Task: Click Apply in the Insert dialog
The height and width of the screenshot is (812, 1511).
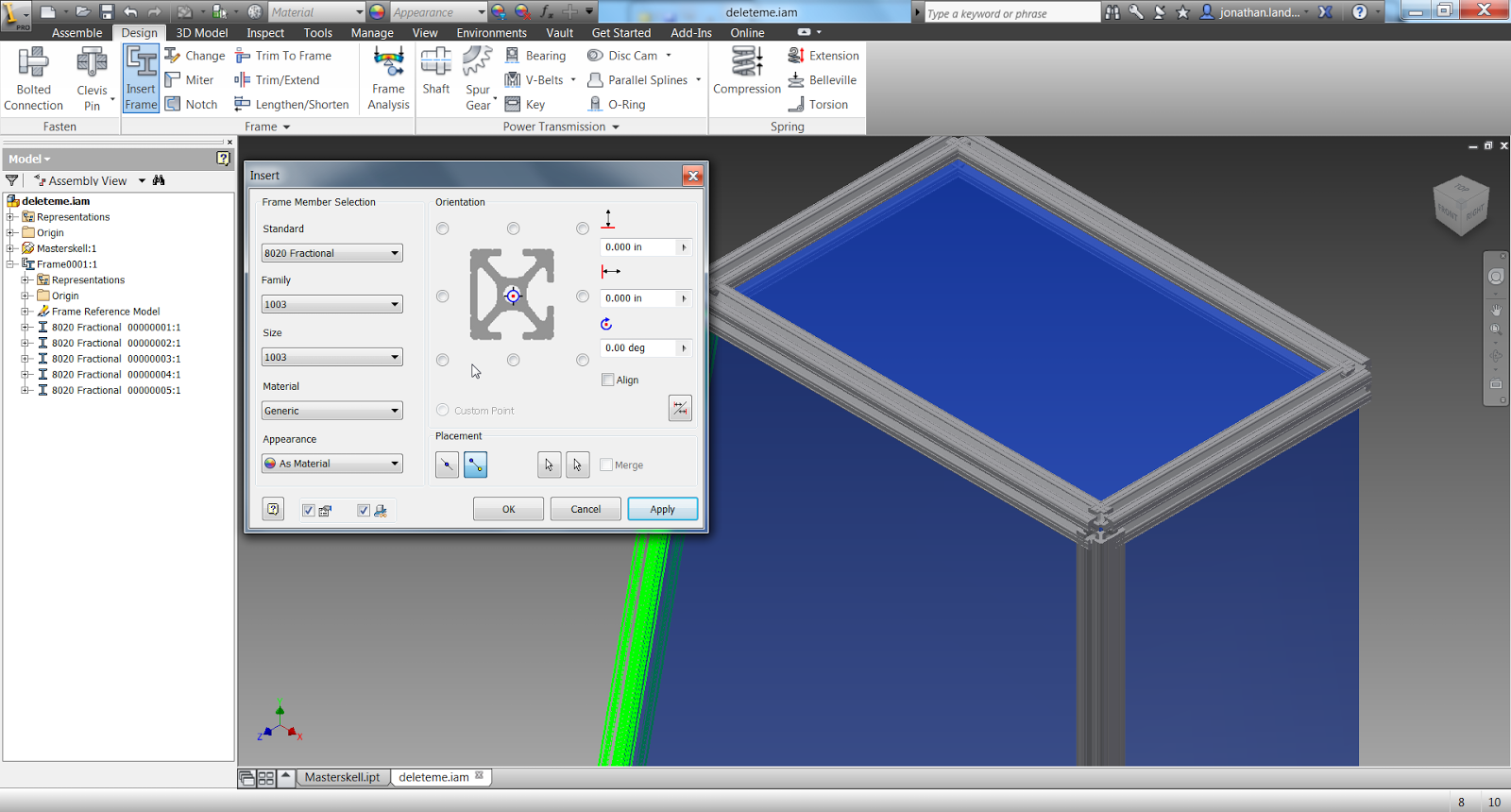Action: pyautogui.click(x=663, y=509)
